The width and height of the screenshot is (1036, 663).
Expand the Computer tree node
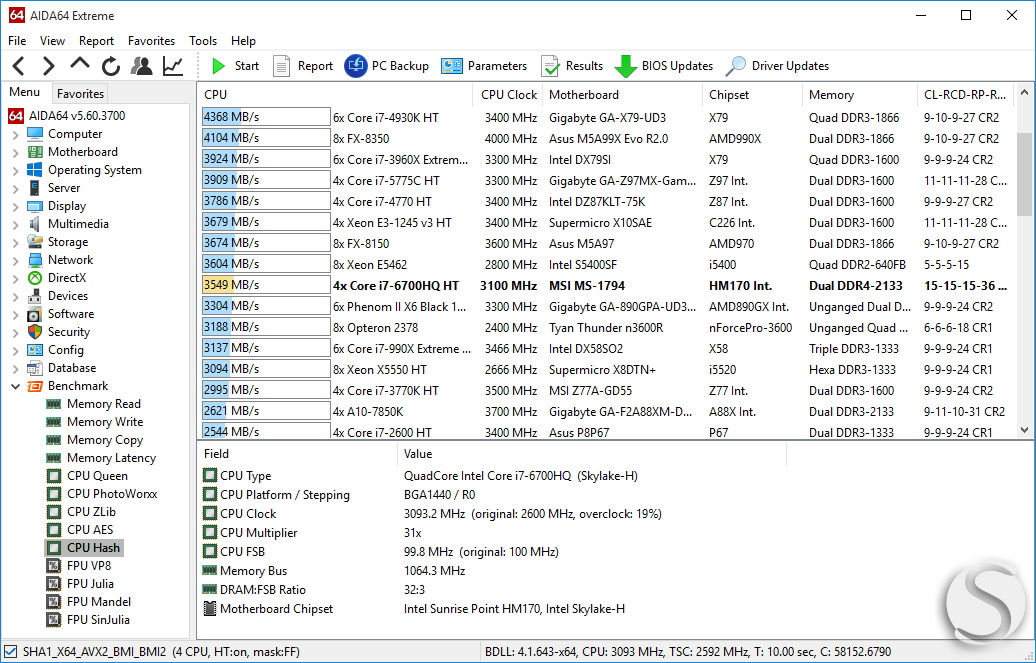coord(16,134)
